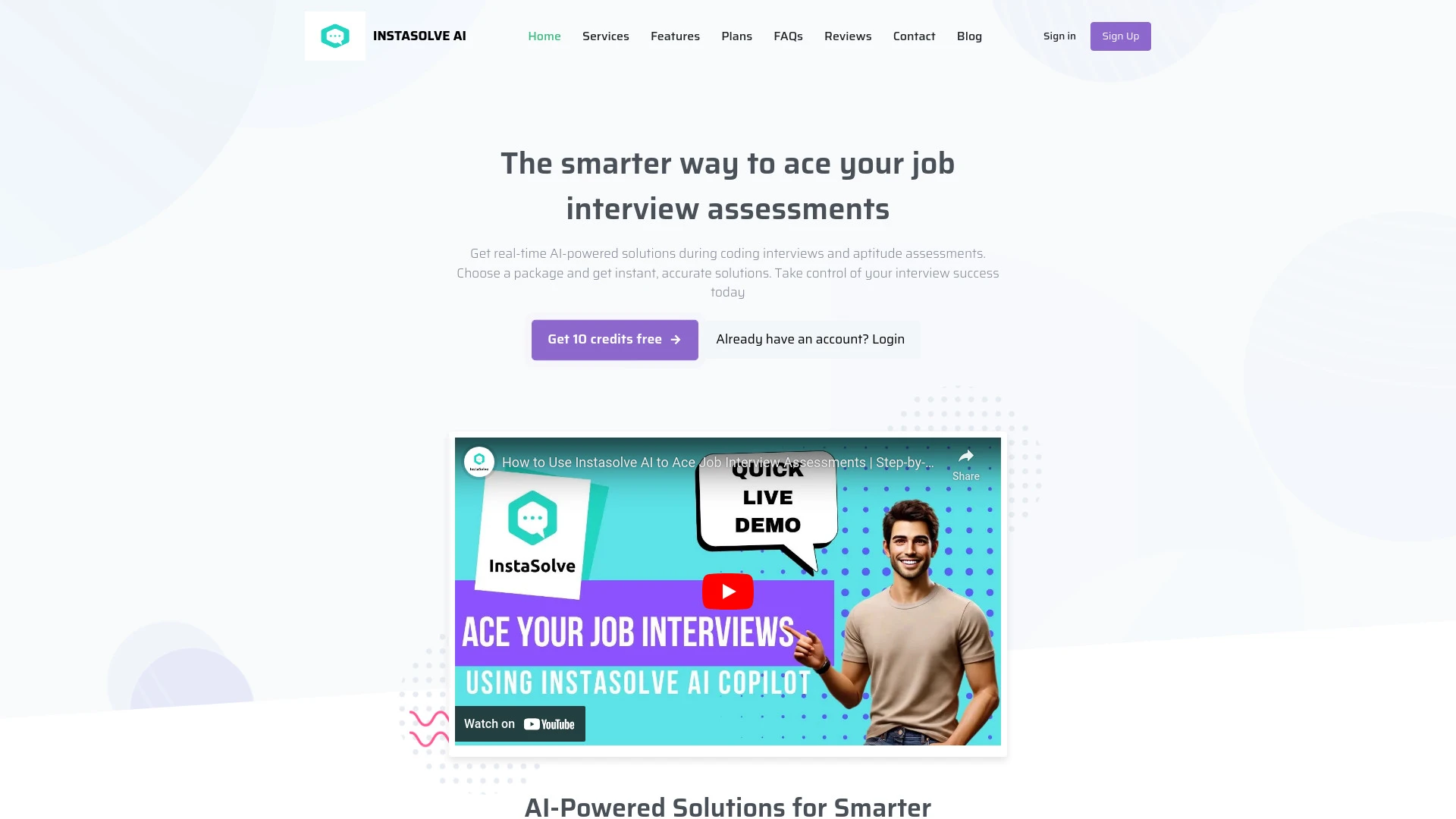The width and height of the screenshot is (1456, 819).
Task: Click the InstaSolve logo icon in navbar
Action: (334, 36)
